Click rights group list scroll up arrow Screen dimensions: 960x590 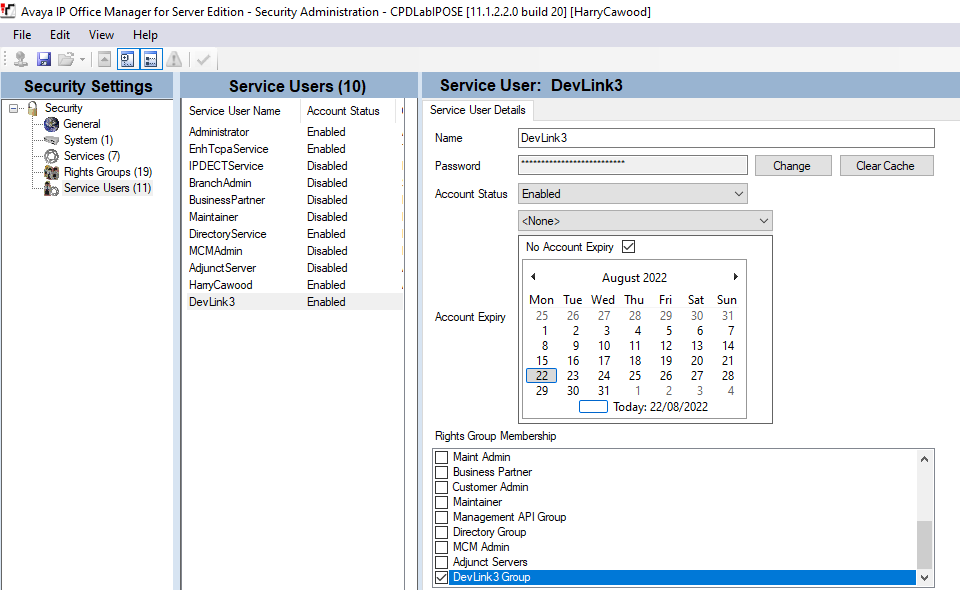(924, 458)
